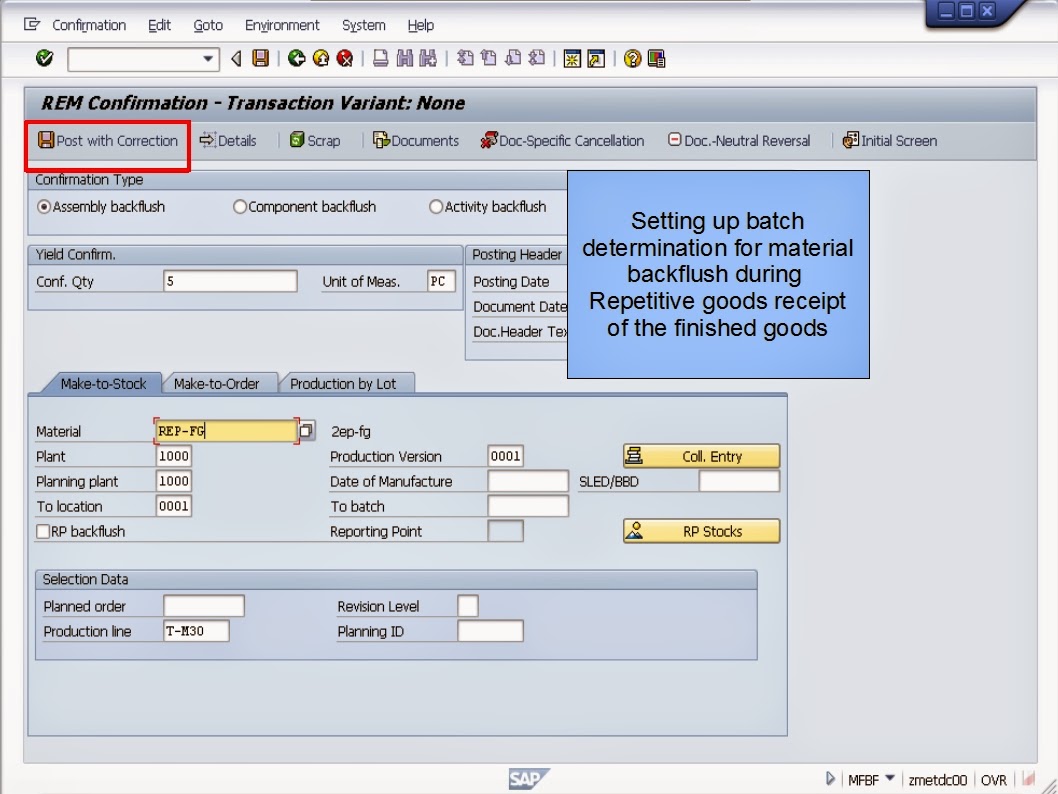The image size is (1058, 794).
Task: Expand the status bar with the arrow button
Action: pyautogui.click(x=831, y=778)
